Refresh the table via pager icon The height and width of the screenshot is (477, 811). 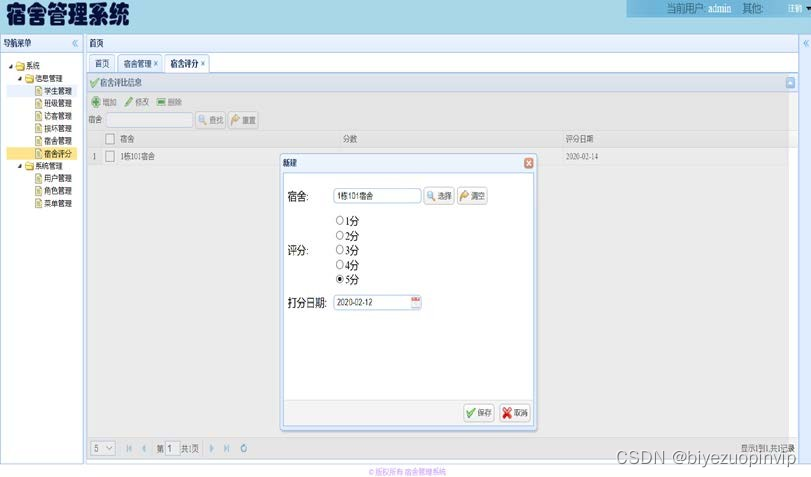point(244,448)
